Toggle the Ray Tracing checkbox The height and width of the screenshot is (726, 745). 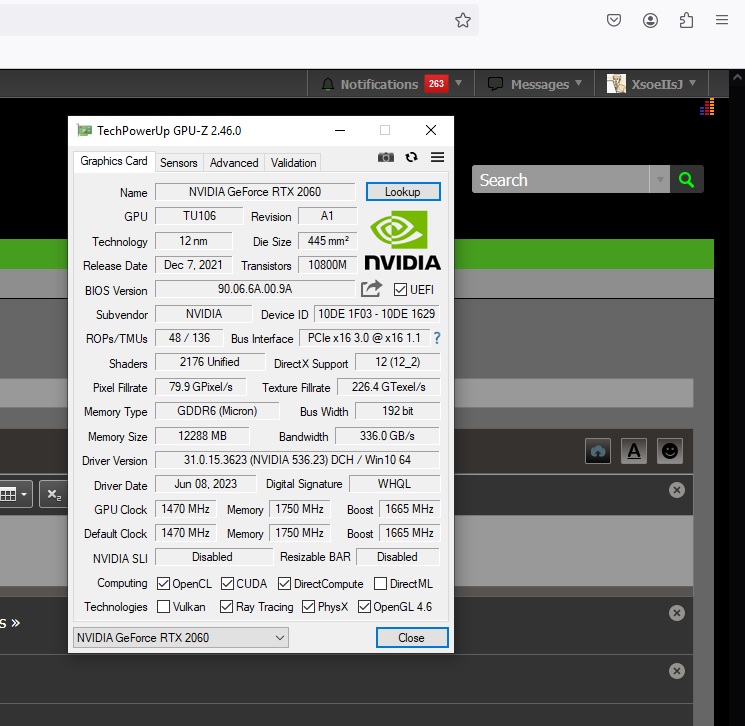(226, 607)
